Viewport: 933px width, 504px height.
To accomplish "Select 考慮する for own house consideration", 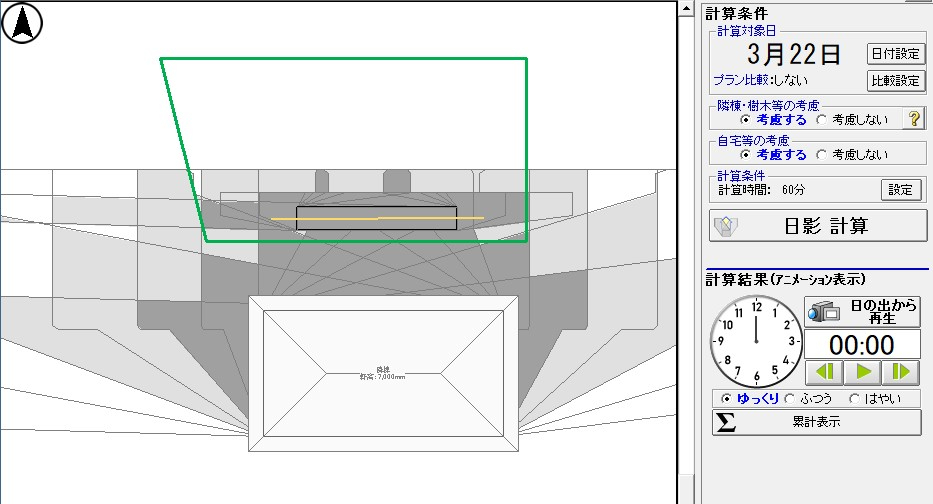I will 746,155.
